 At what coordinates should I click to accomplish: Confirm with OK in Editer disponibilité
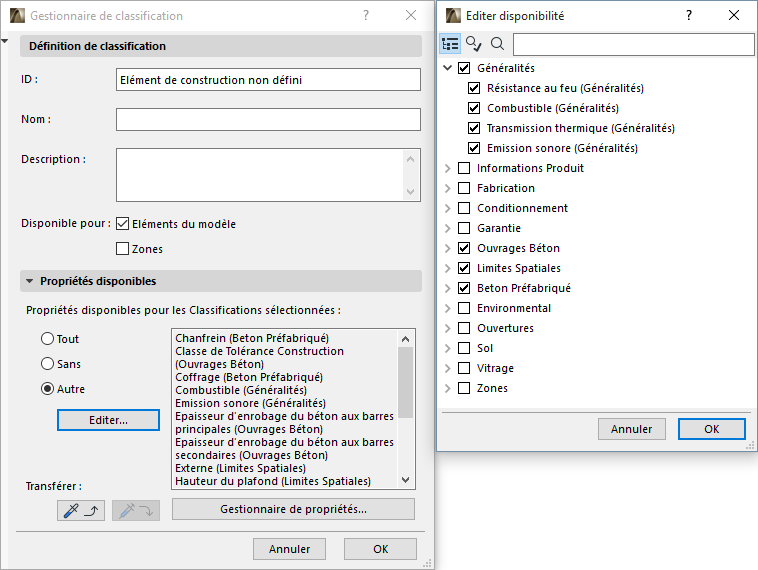pos(712,429)
